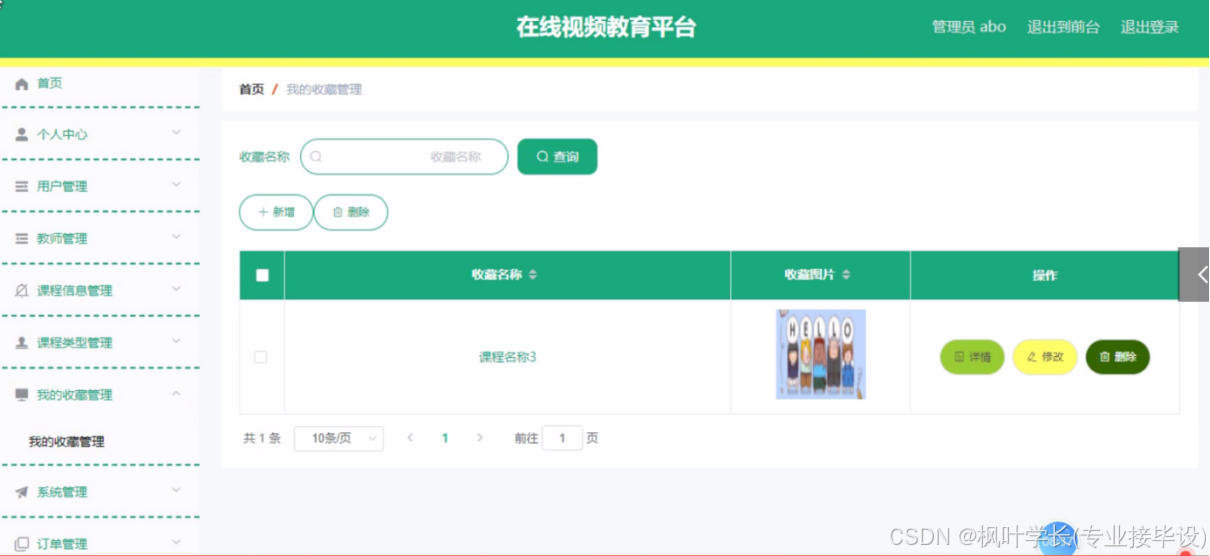1210x556 pixels.
Task: Click the list icon beside 用户管理
Action: click(x=21, y=186)
